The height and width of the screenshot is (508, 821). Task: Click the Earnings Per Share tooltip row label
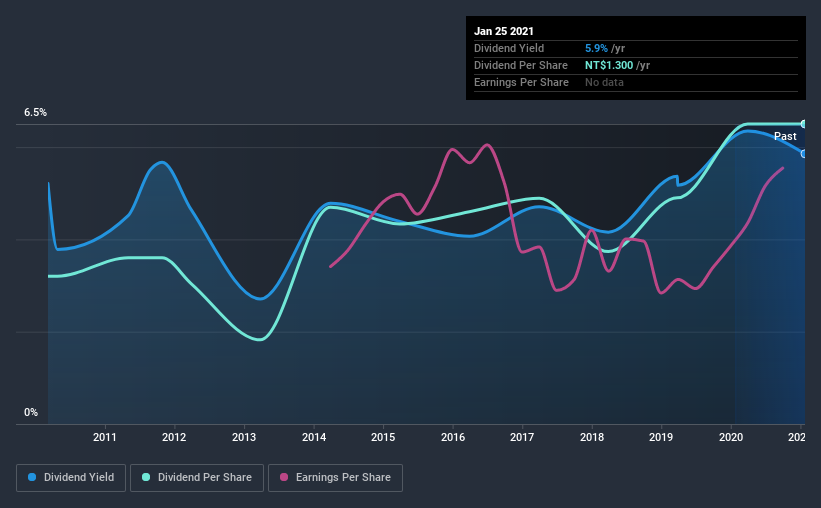point(521,82)
